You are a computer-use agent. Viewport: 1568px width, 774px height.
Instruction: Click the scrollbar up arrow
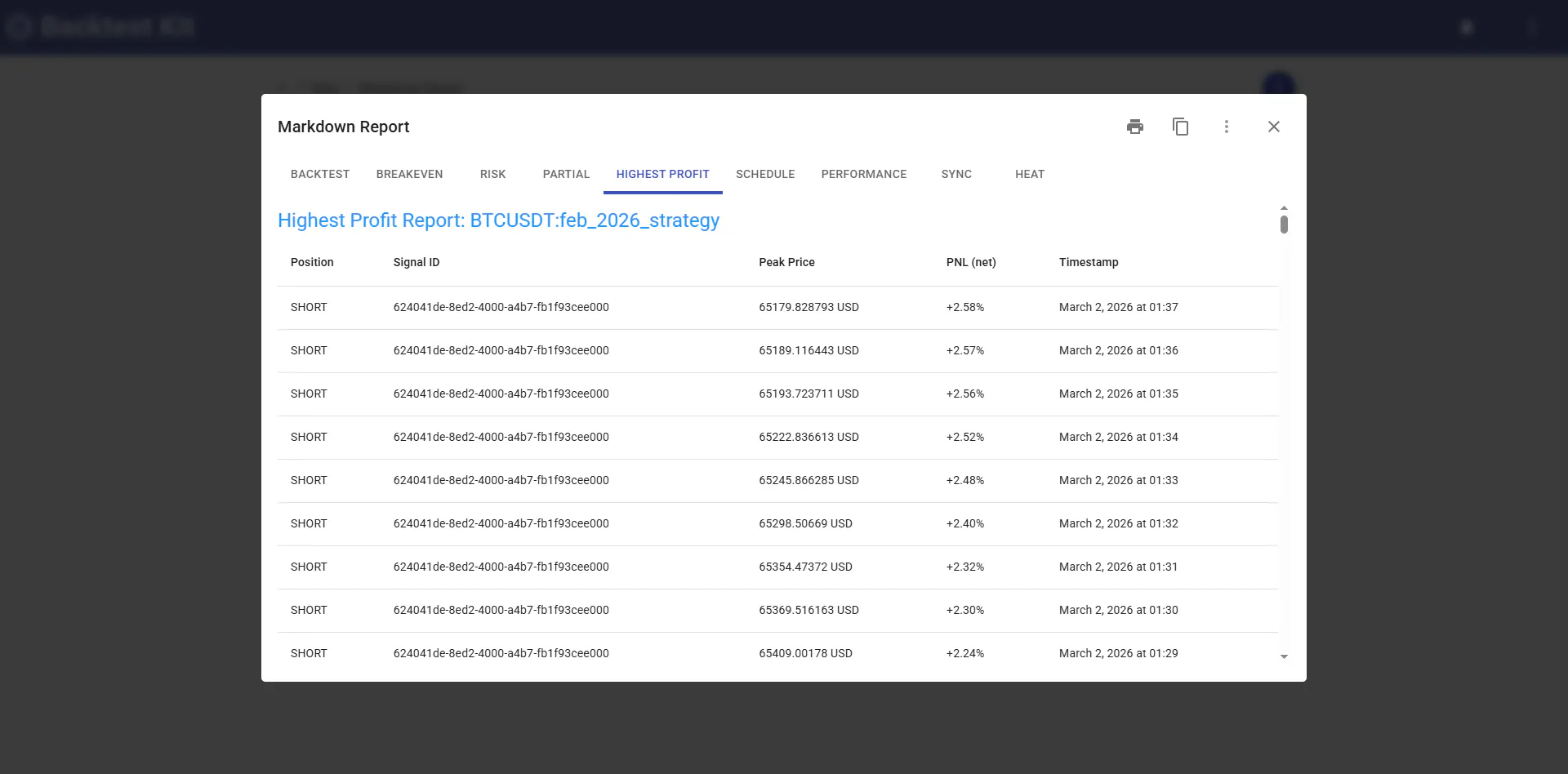1284,208
